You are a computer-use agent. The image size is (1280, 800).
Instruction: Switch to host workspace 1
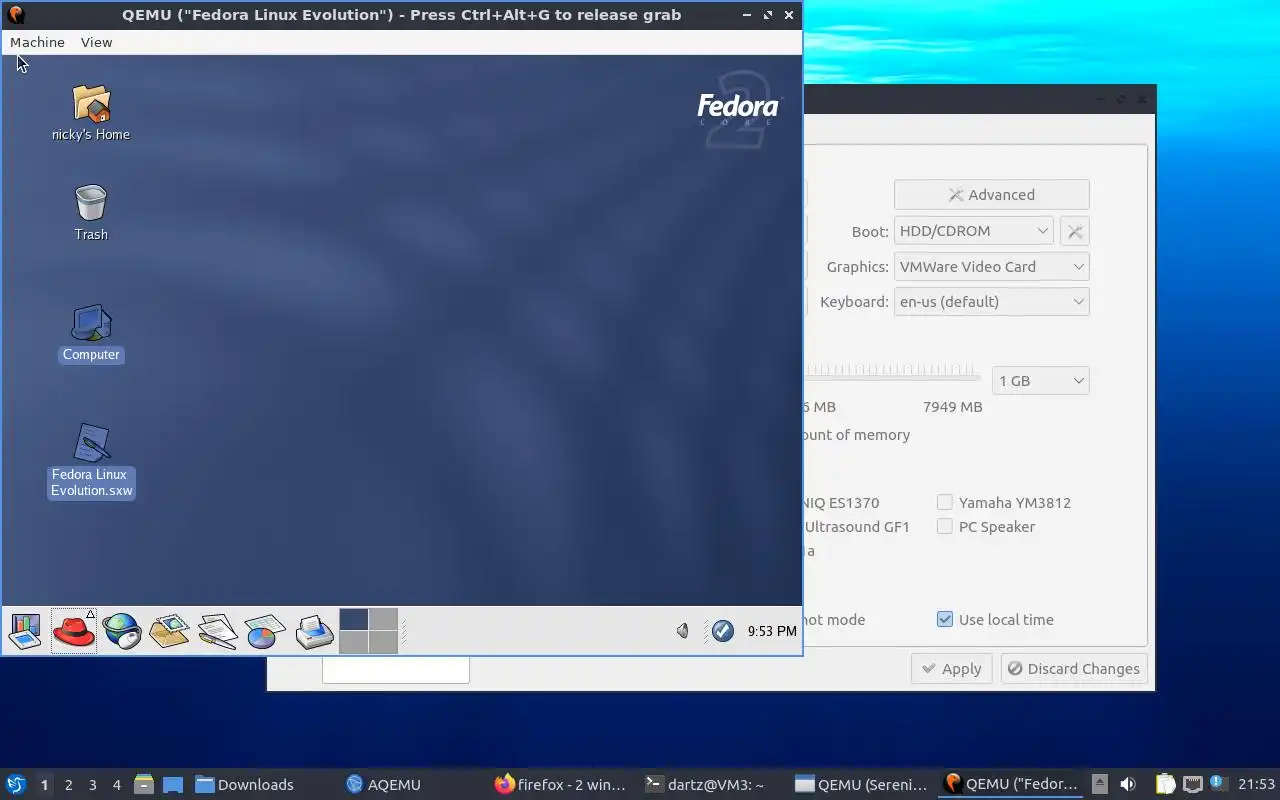(x=44, y=785)
